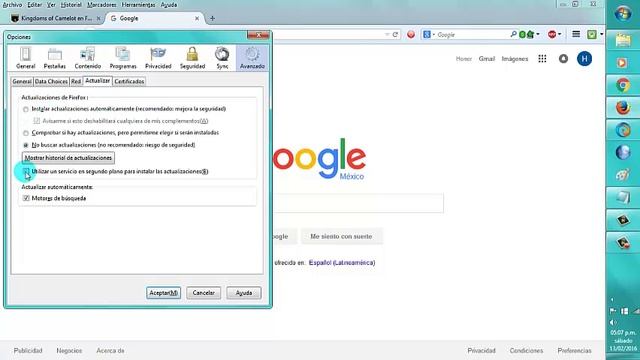Open the Windows Start orb
The width and height of the screenshot is (640, 360).
(623, 14)
